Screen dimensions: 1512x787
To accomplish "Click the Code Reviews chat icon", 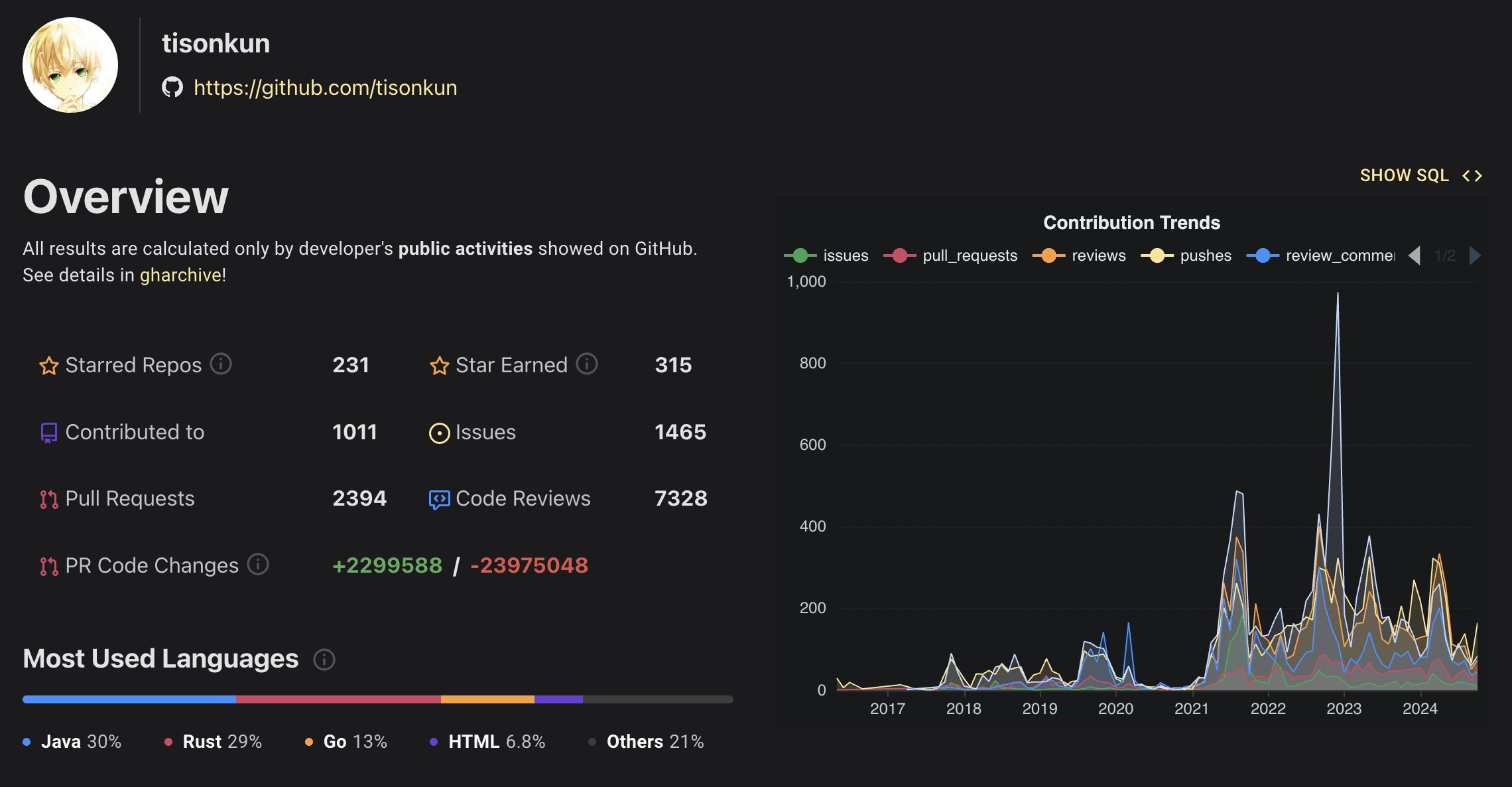I will point(439,500).
